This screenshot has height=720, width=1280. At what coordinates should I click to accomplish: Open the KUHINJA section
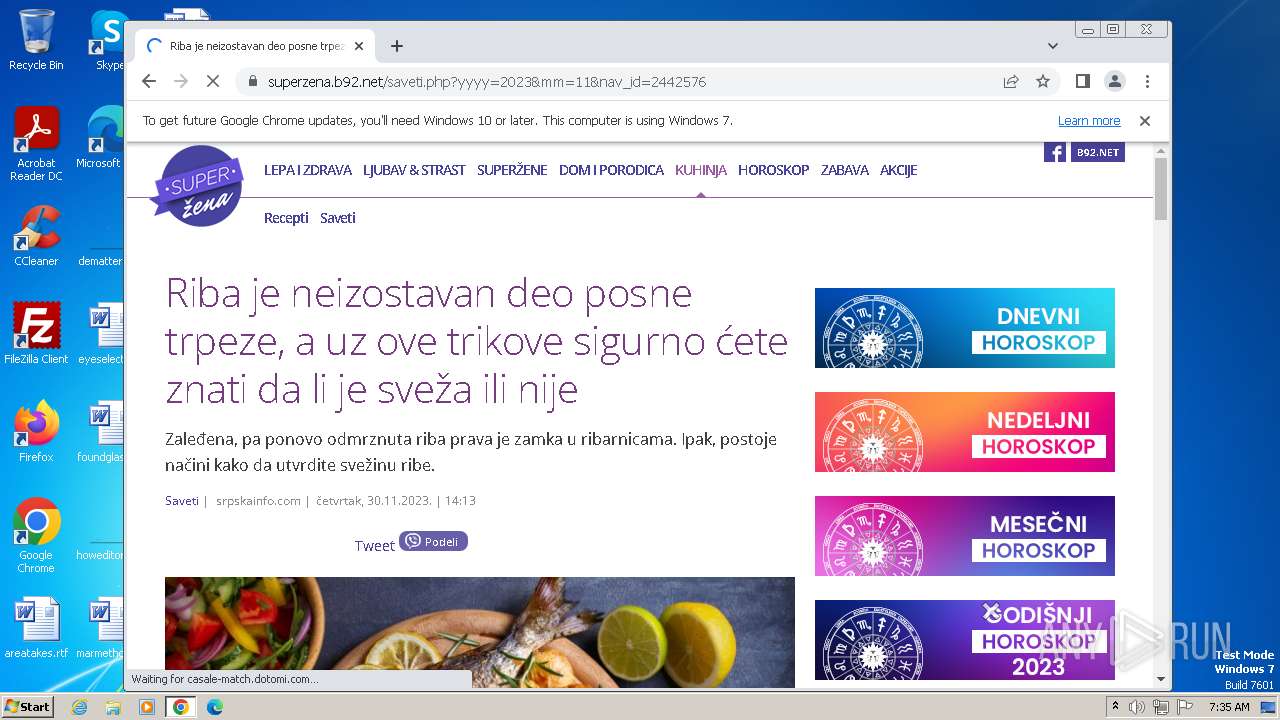coord(701,170)
